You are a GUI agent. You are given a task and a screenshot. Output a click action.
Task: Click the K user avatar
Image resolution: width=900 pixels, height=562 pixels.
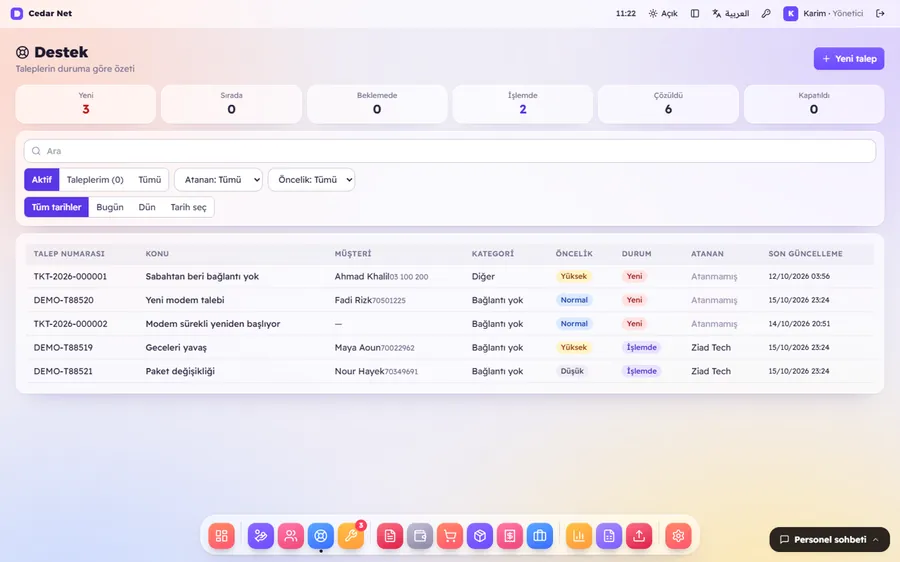tap(790, 13)
